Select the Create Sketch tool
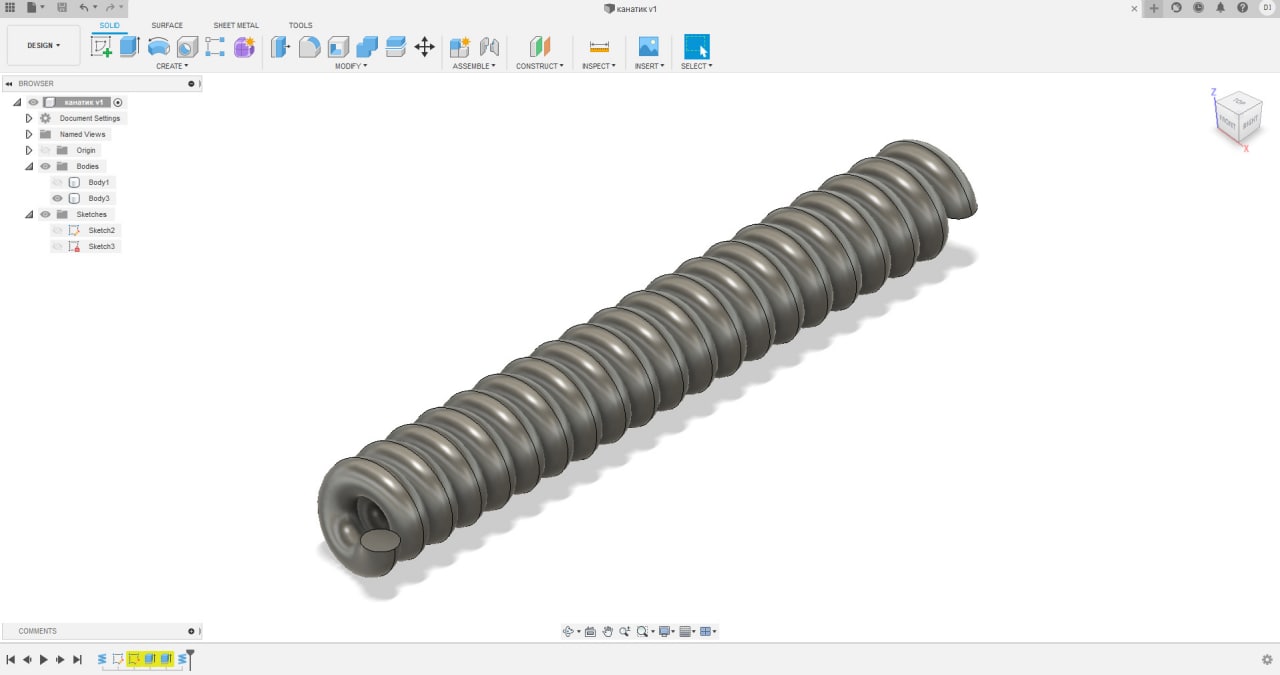The width and height of the screenshot is (1280, 675). (x=101, y=46)
